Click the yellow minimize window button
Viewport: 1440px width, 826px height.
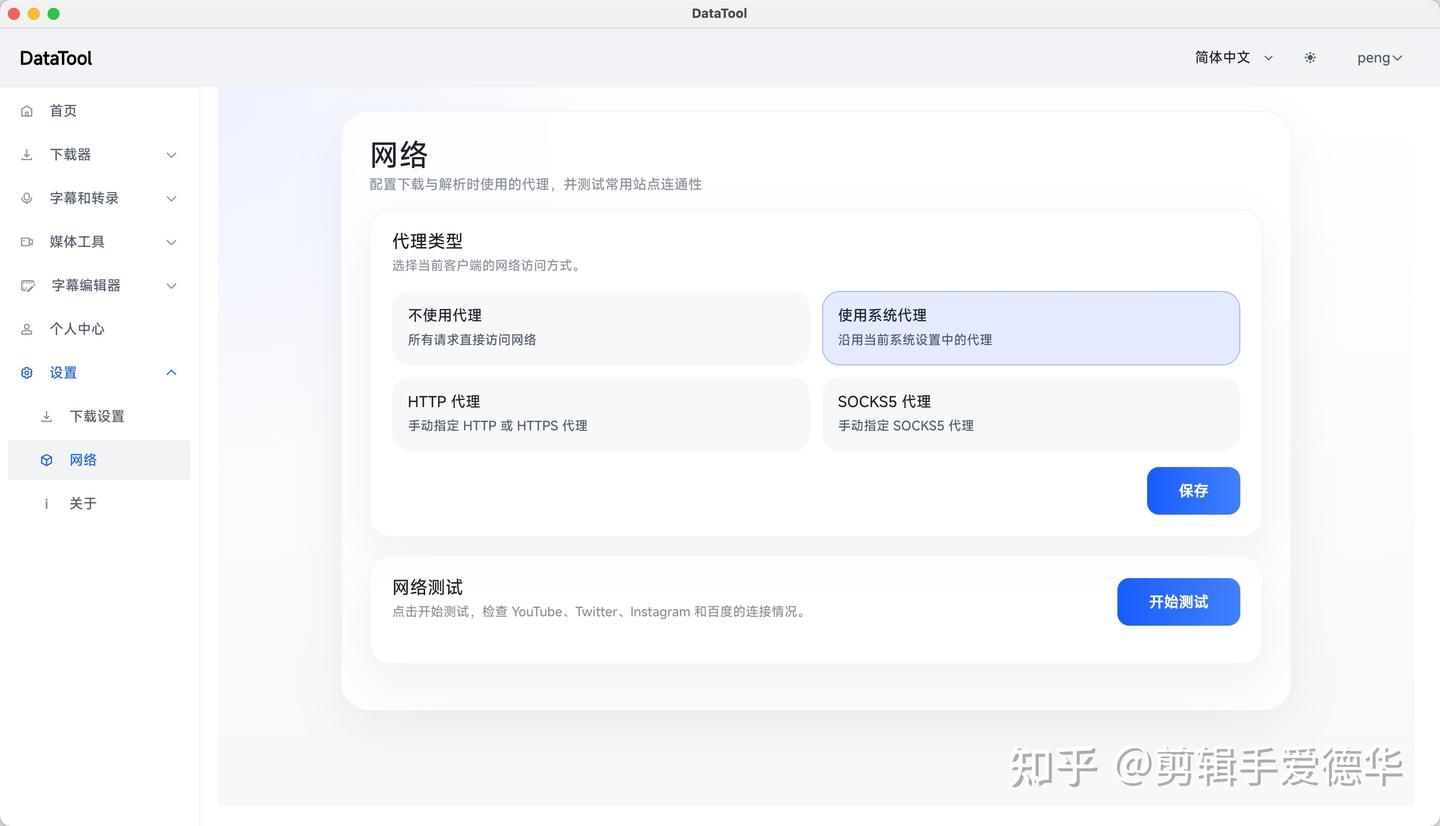[x=34, y=14]
